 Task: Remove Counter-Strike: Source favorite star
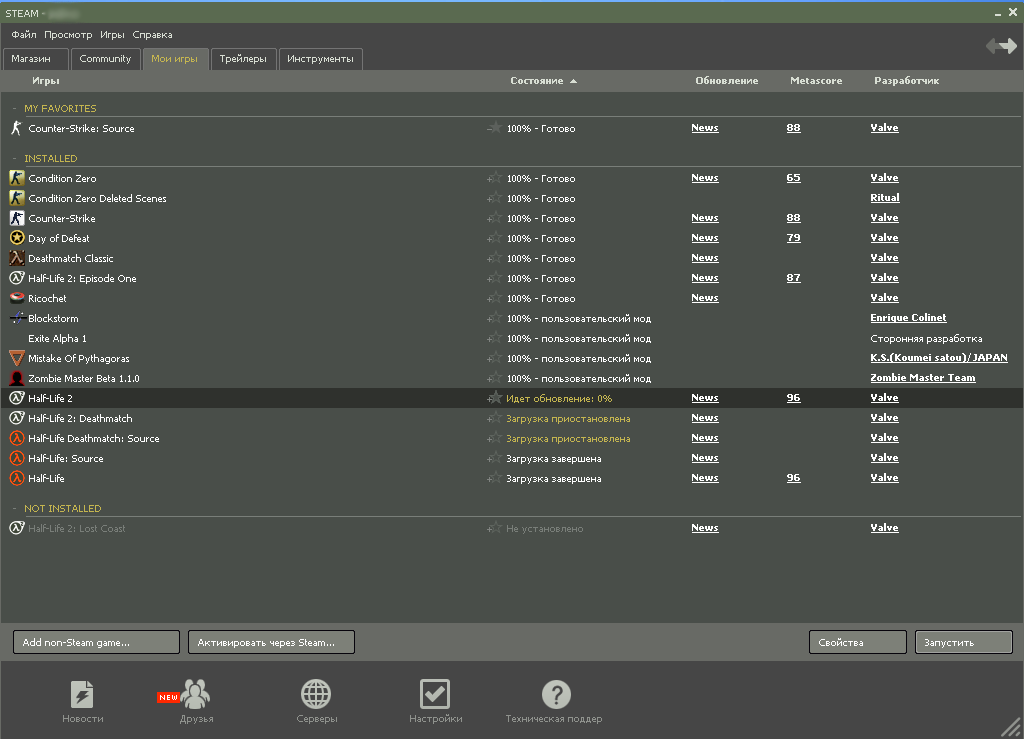494,128
